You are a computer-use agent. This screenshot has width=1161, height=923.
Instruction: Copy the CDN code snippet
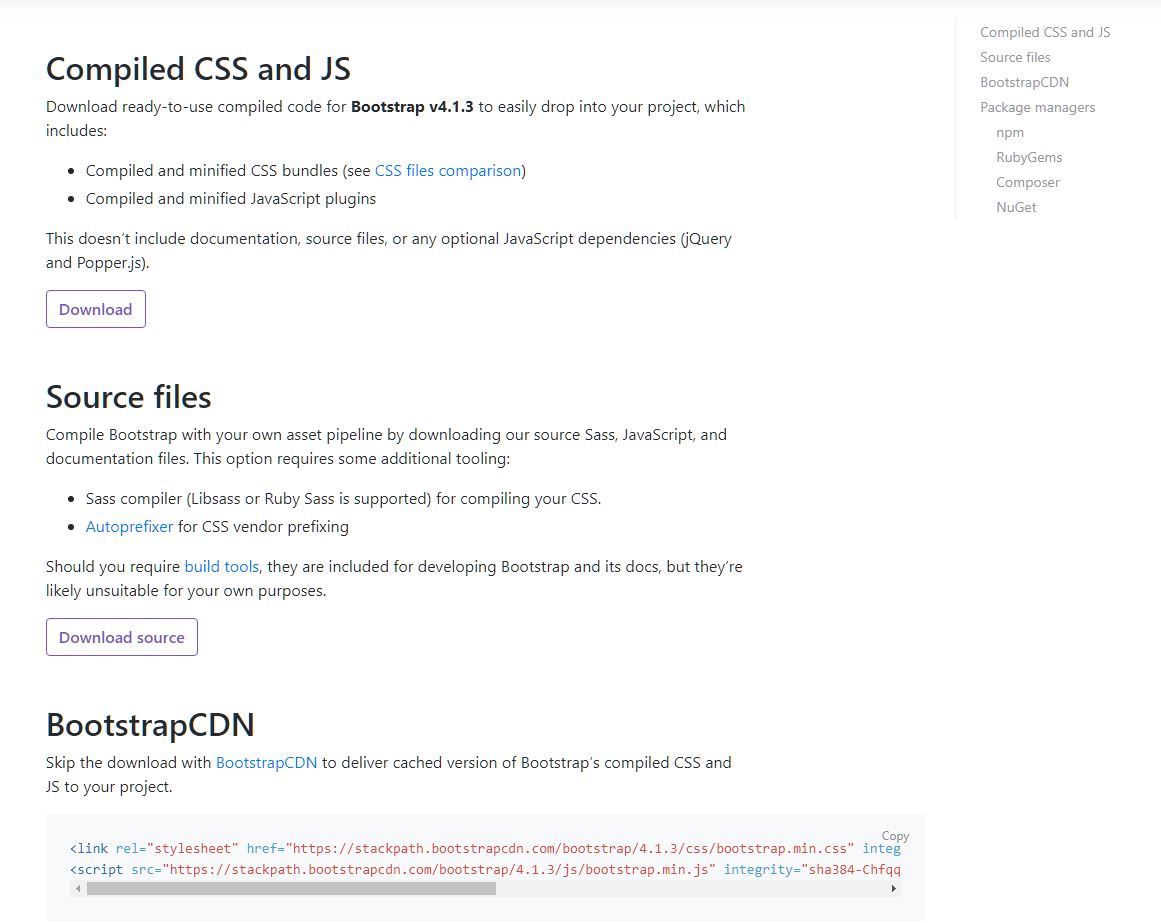point(895,836)
